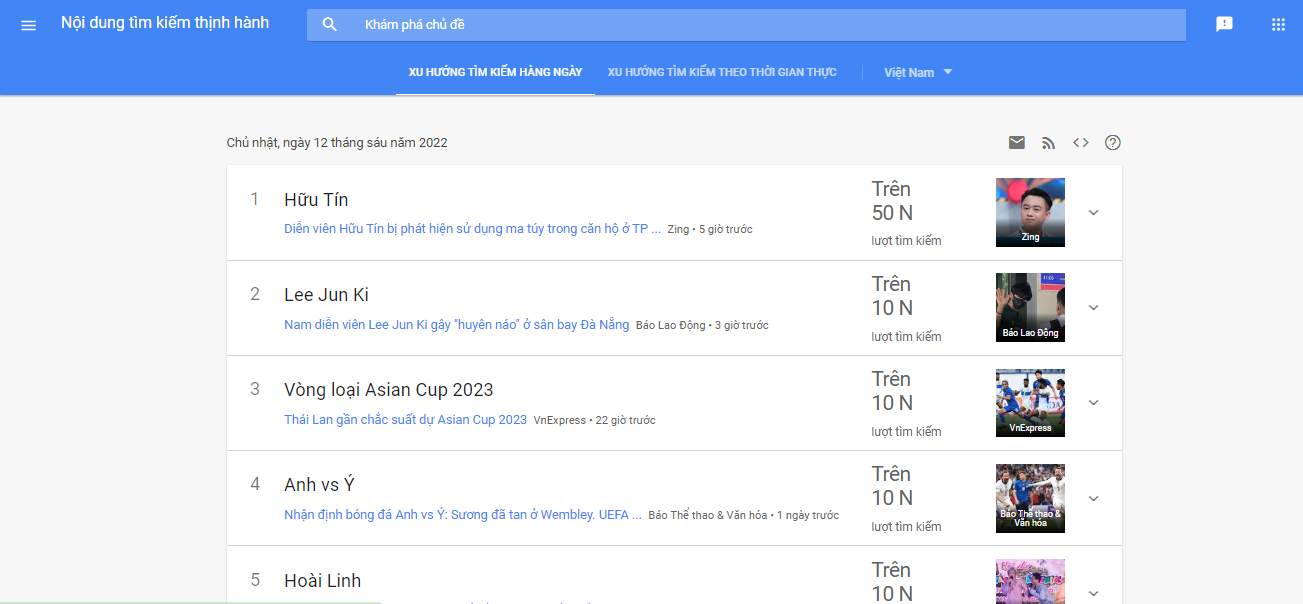1303x604 pixels.
Task: Select the daily search trends tab
Action: (494, 71)
